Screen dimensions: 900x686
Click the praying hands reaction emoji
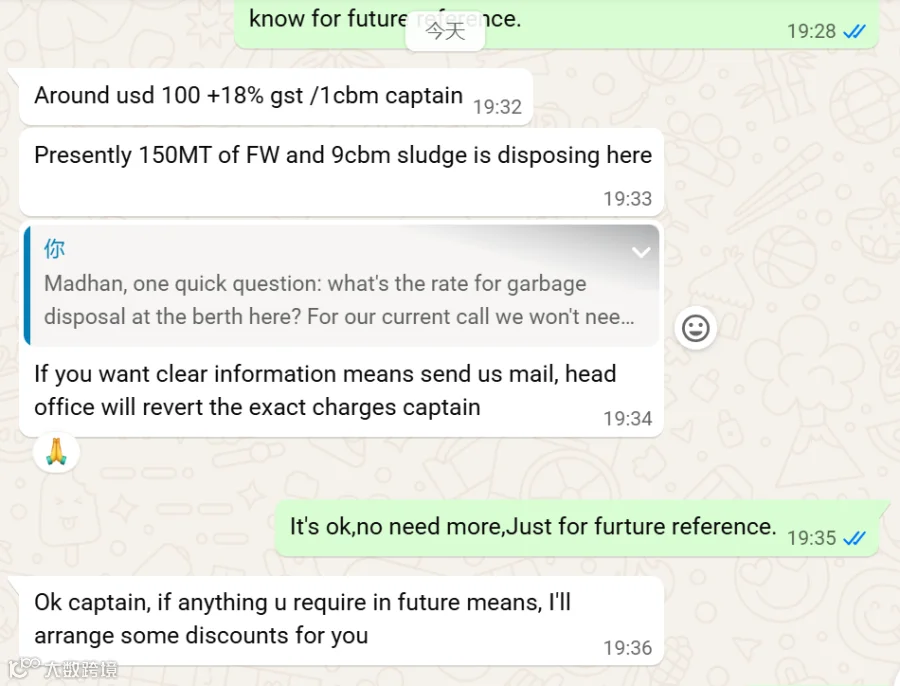point(56,452)
